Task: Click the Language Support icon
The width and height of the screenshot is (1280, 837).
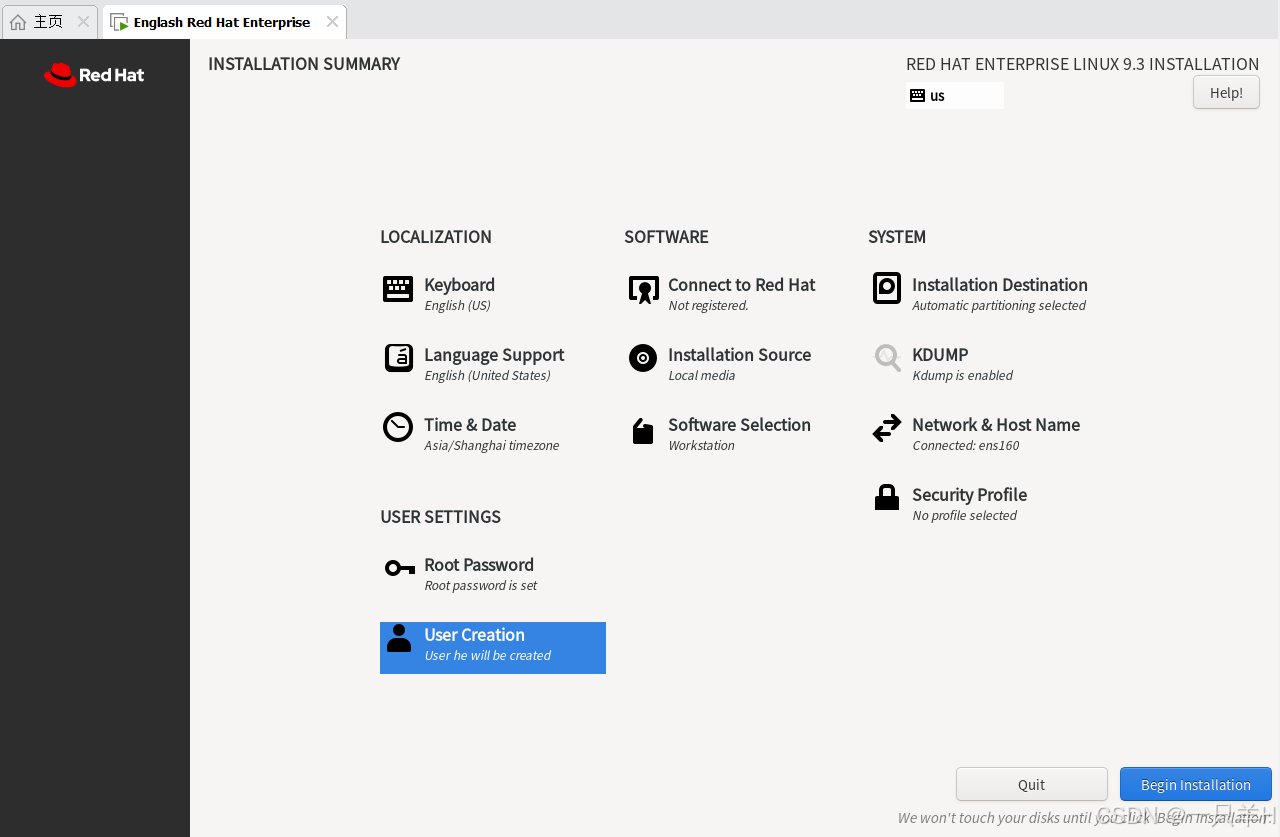Action: coord(399,358)
